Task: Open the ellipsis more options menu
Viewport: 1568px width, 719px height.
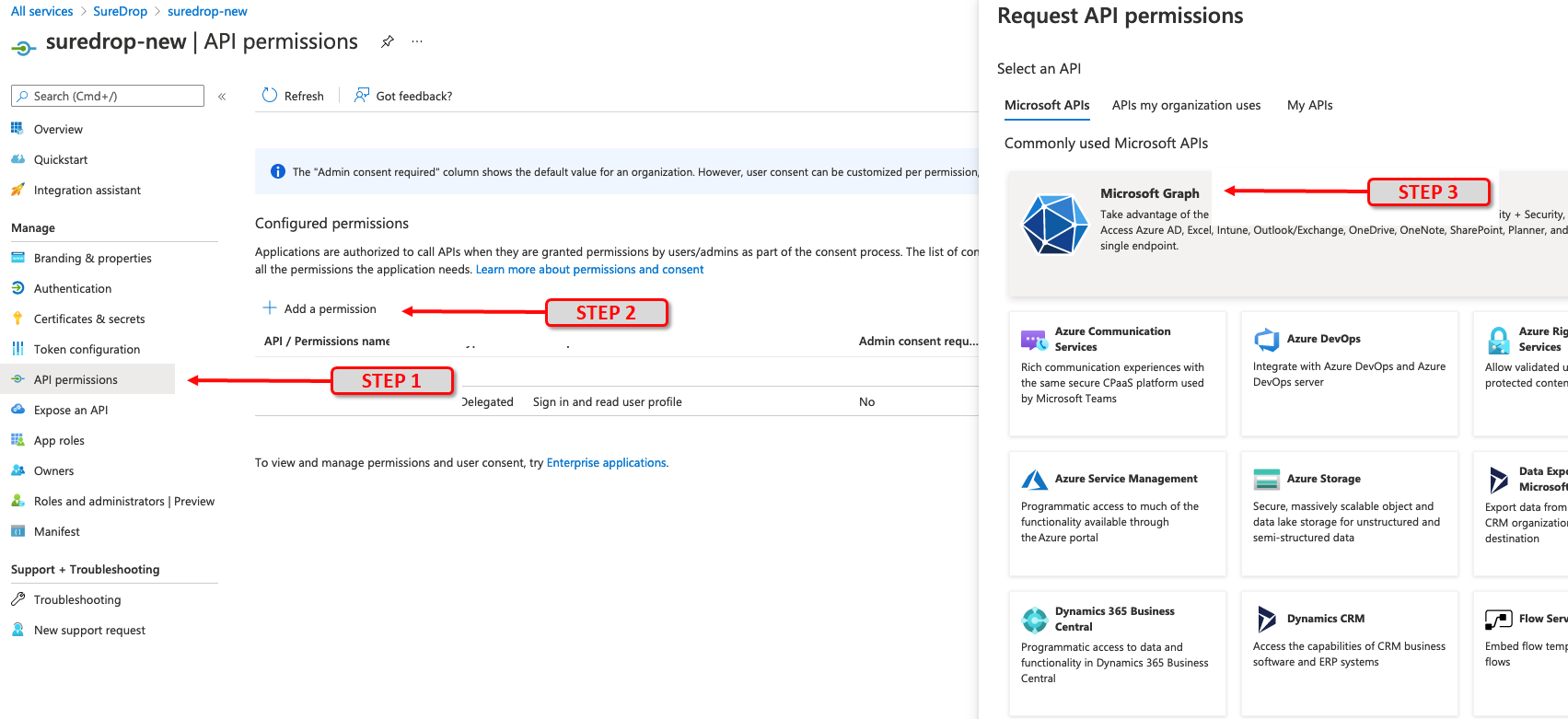Action: pos(417,41)
